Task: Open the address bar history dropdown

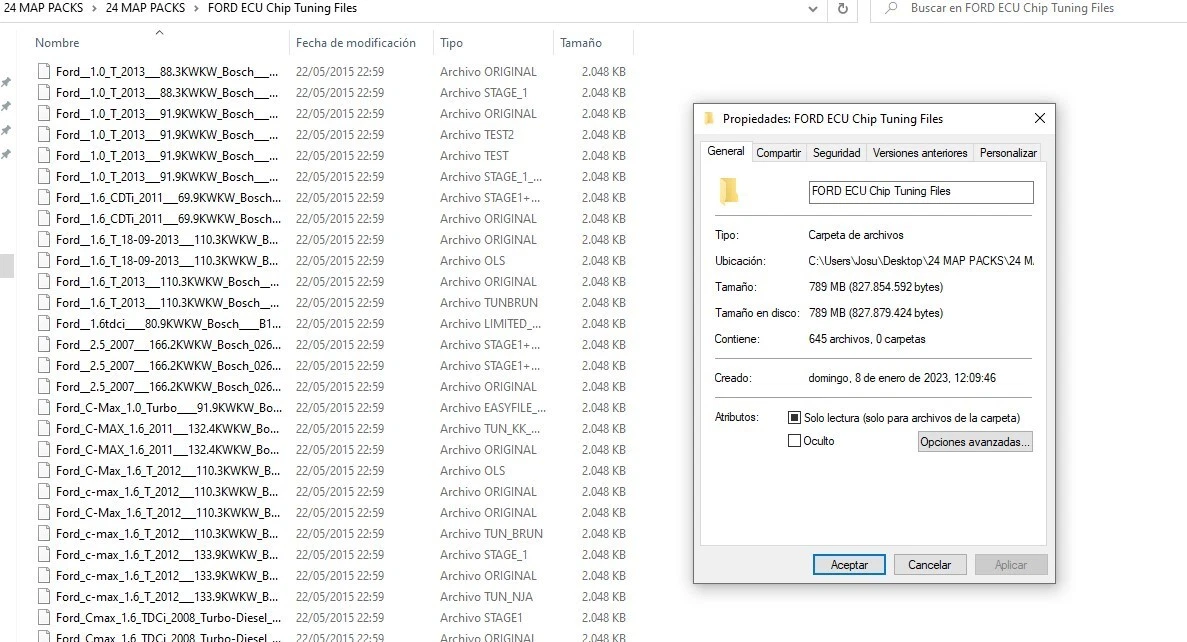Action: click(813, 9)
